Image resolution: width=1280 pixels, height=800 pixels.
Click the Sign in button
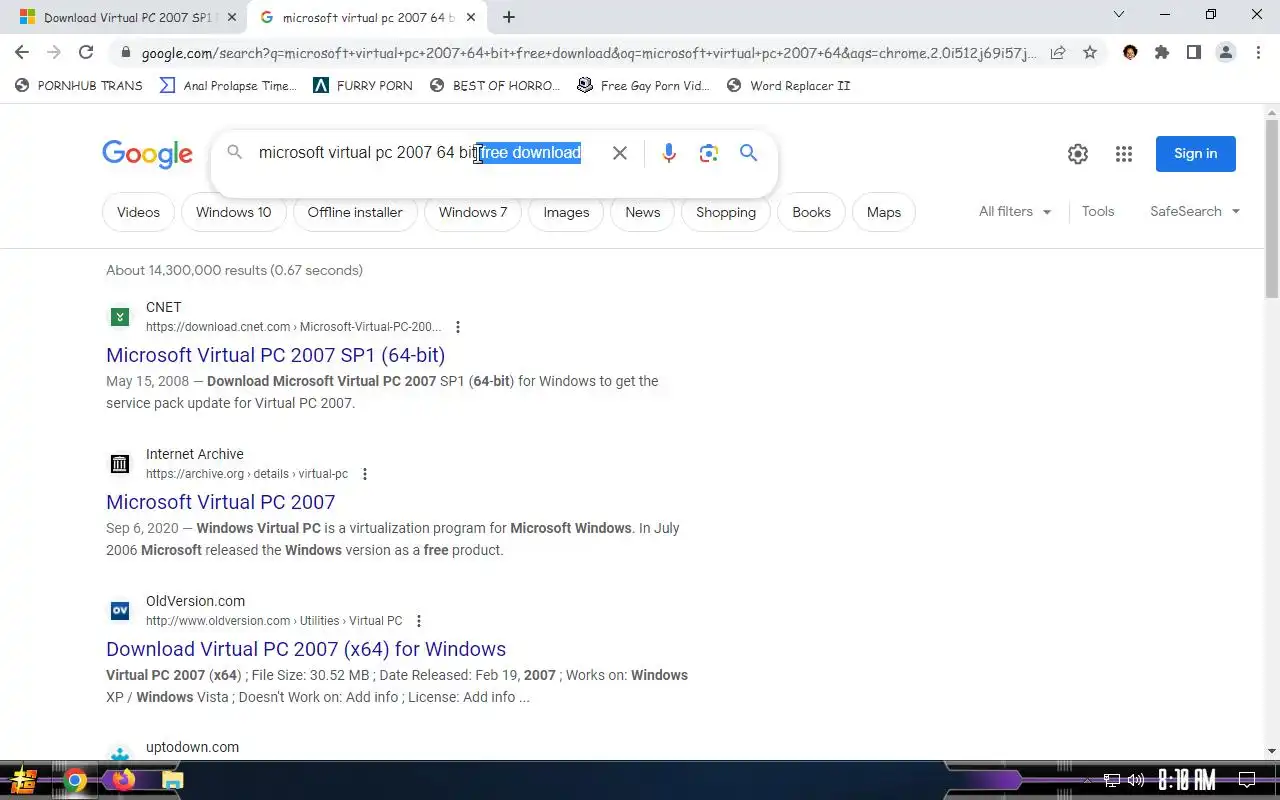(x=1196, y=154)
